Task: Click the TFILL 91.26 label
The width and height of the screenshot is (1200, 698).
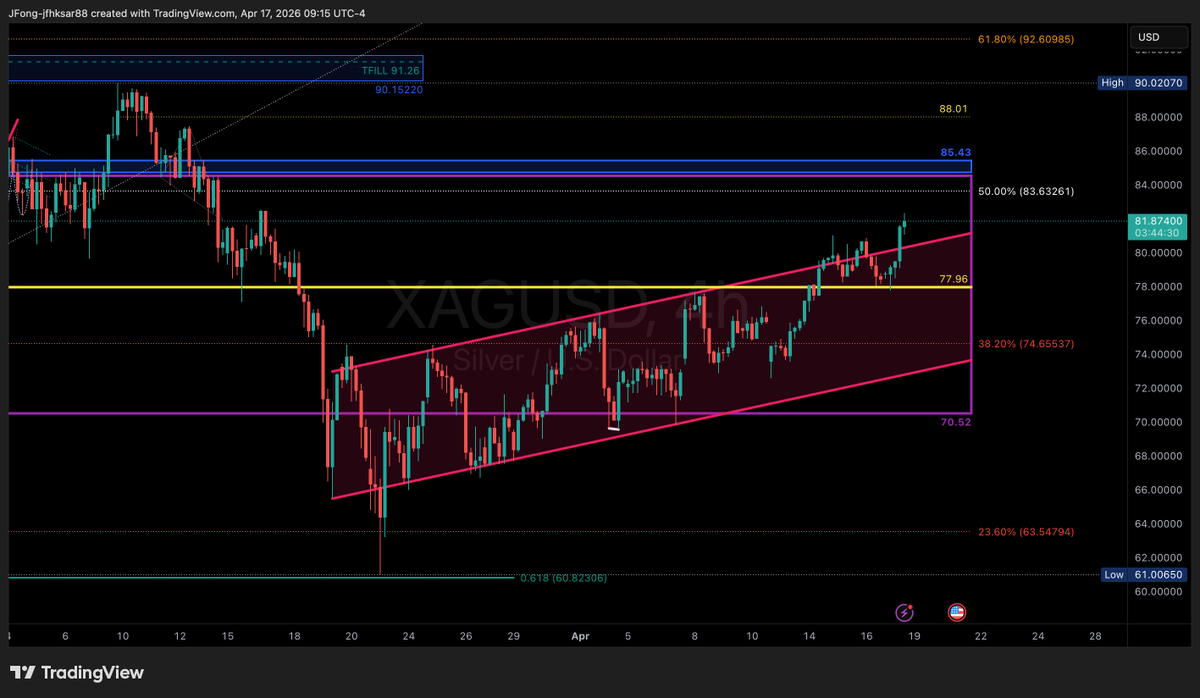Action: pos(390,71)
